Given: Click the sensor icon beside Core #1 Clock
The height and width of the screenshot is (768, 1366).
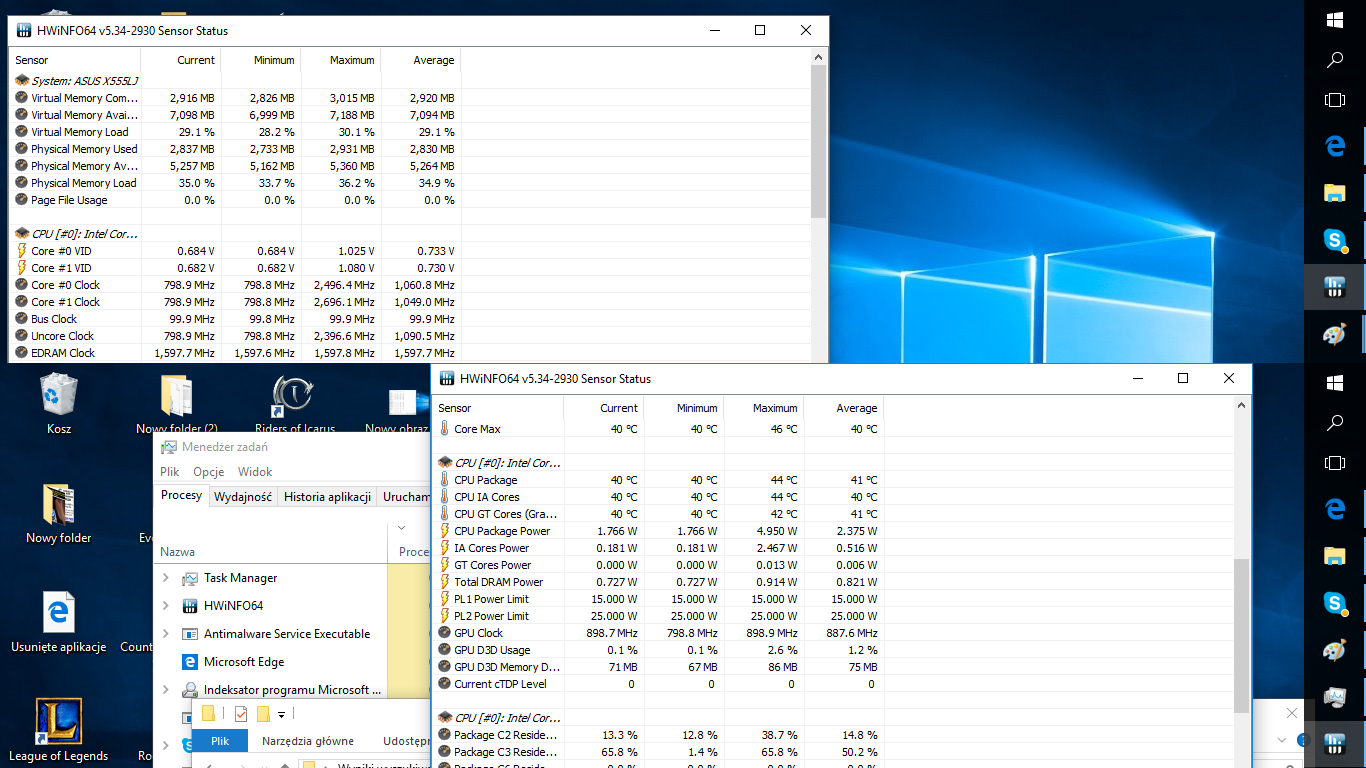Looking at the screenshot, I should coord(21,302).
